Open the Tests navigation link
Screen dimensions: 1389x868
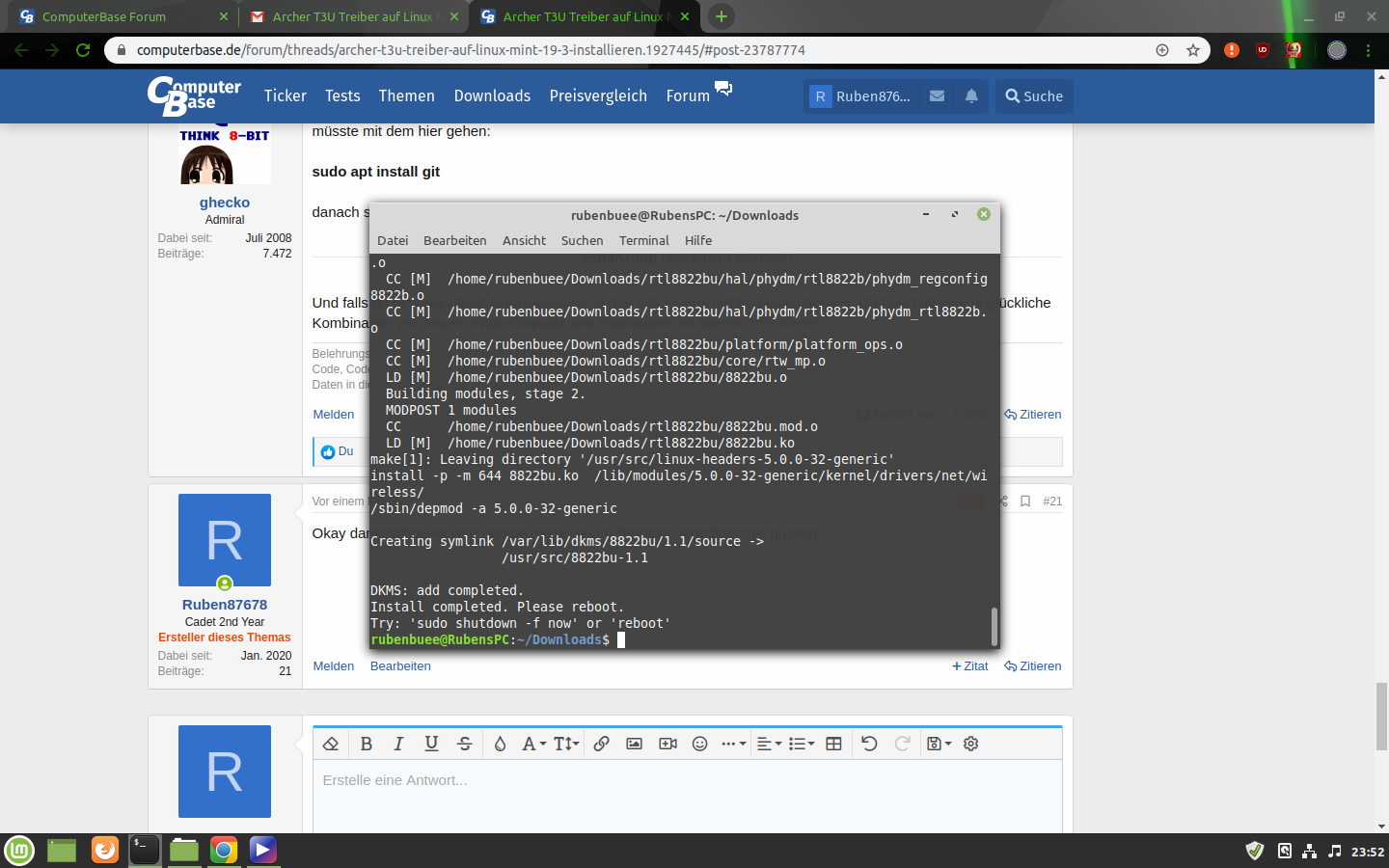coord(342,95)
